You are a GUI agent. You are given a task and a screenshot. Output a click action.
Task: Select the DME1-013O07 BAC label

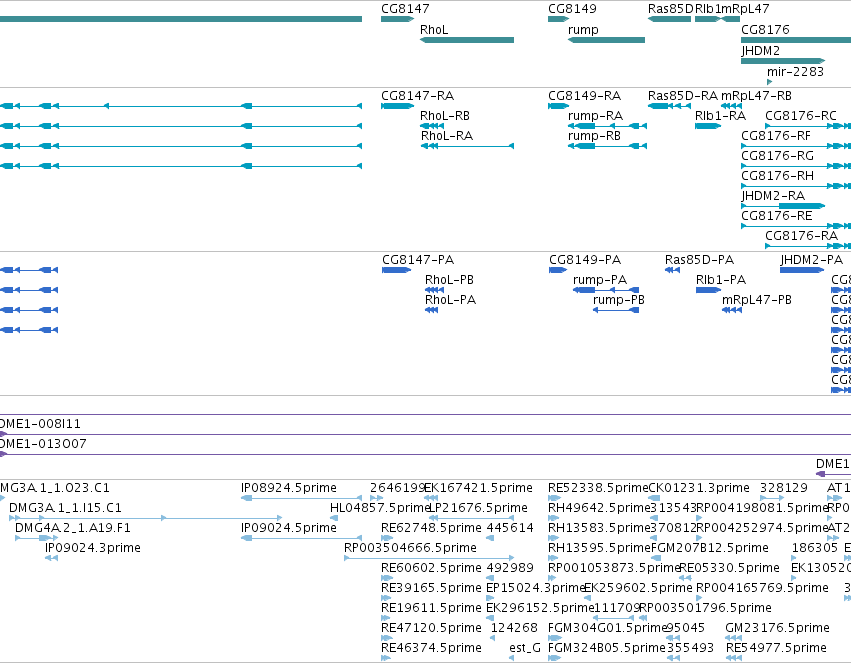pos(43,444)
